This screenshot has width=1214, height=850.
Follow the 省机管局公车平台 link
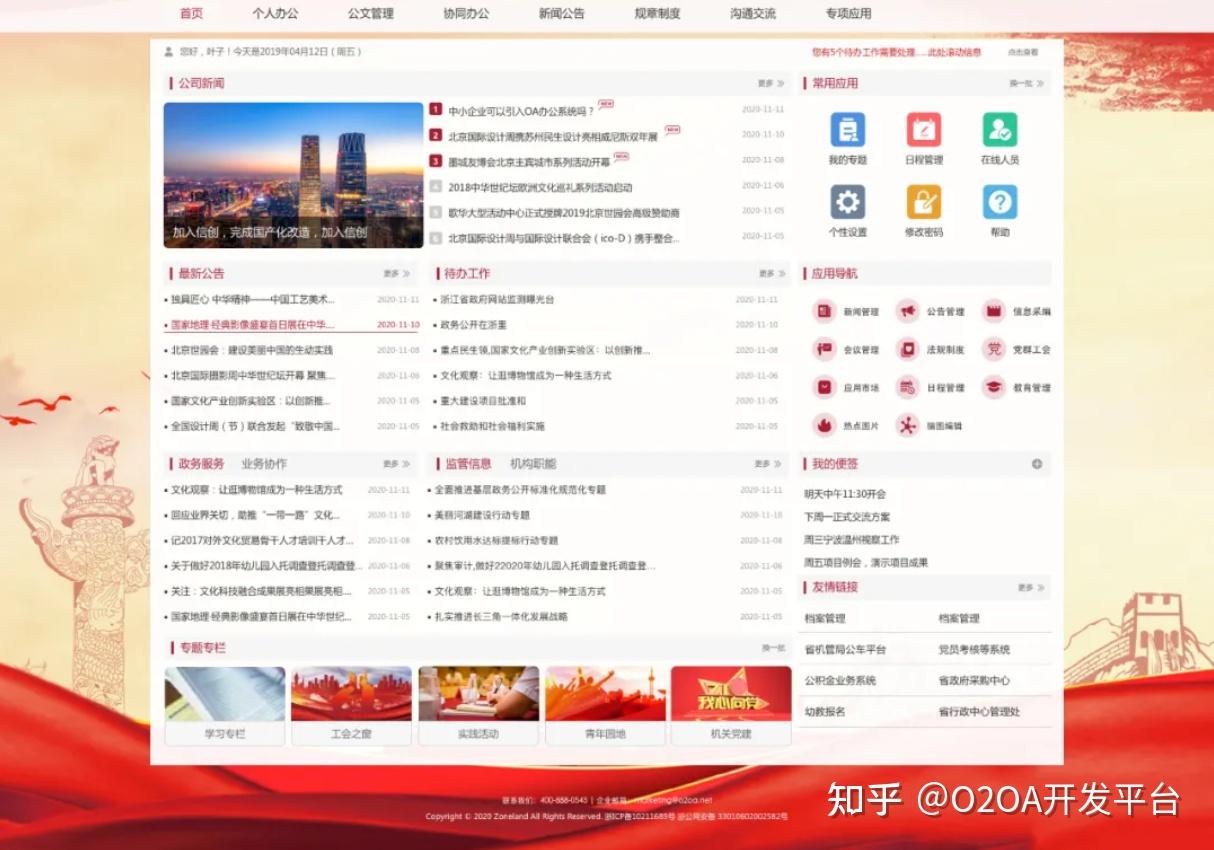pos(845,650)
